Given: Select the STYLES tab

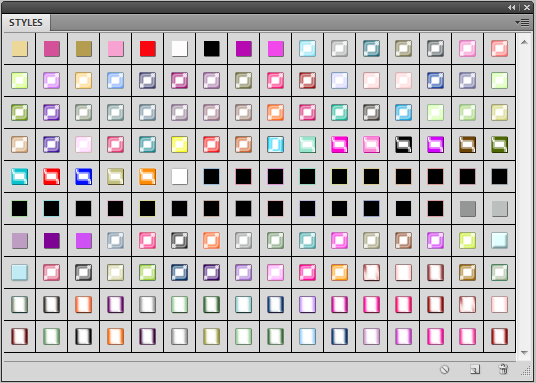Looking at the screenshot, I should click(x=26, y=23).
